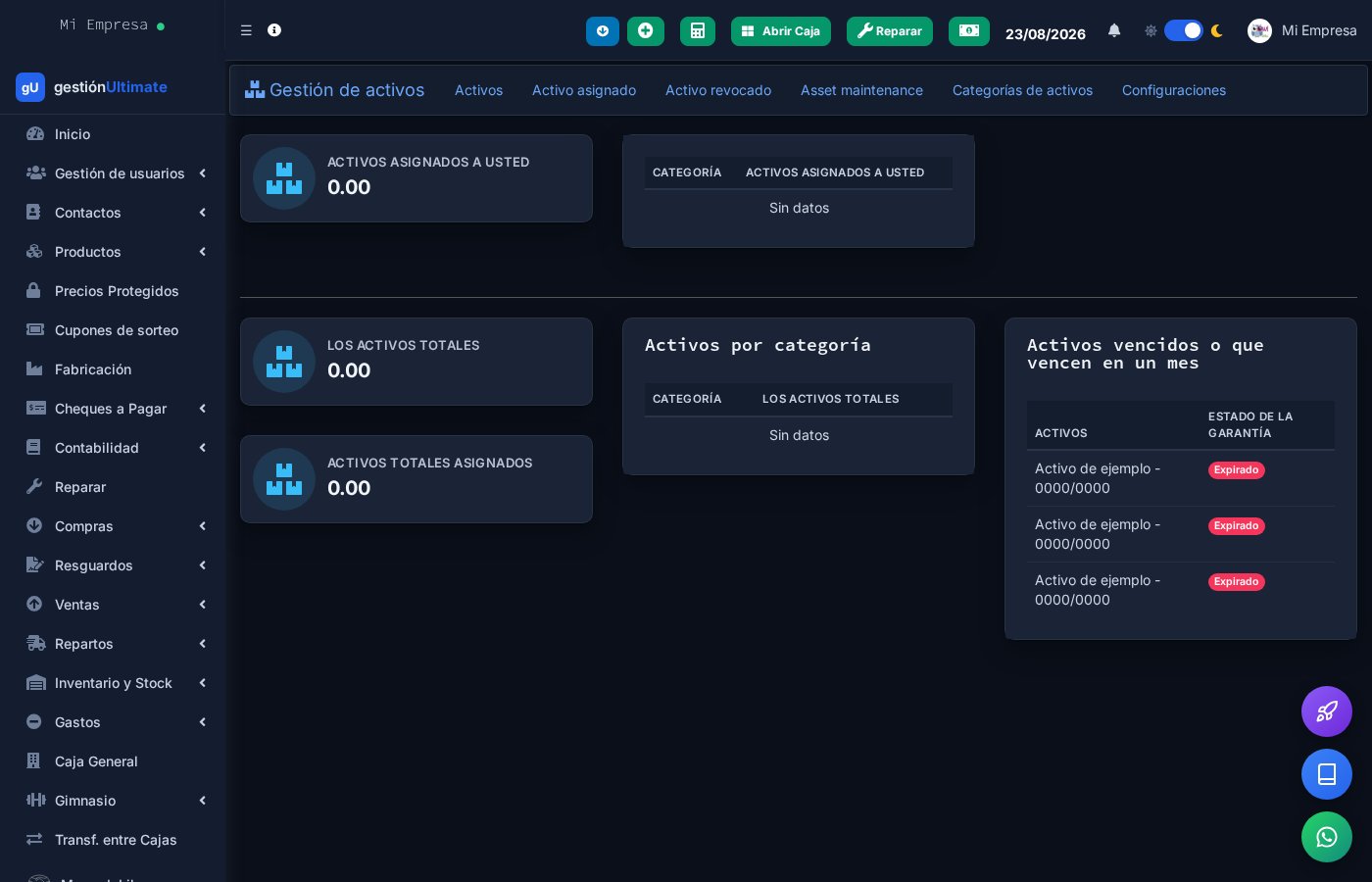The width and height of the screenshot is (1372, 882).
Task: Click the Activos Totales Asignados card
Action: pyautogui.click(x=416, y=479)
